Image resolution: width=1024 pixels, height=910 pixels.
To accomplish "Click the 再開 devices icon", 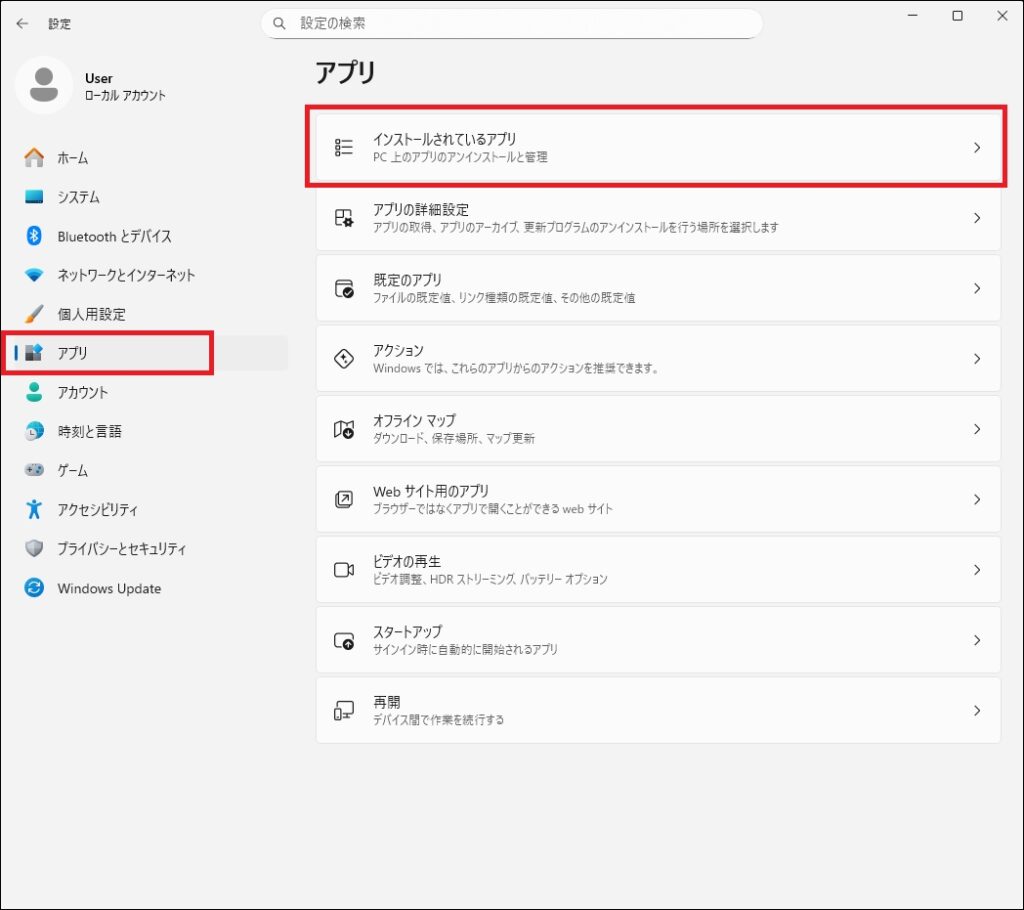I will [344, 709].
